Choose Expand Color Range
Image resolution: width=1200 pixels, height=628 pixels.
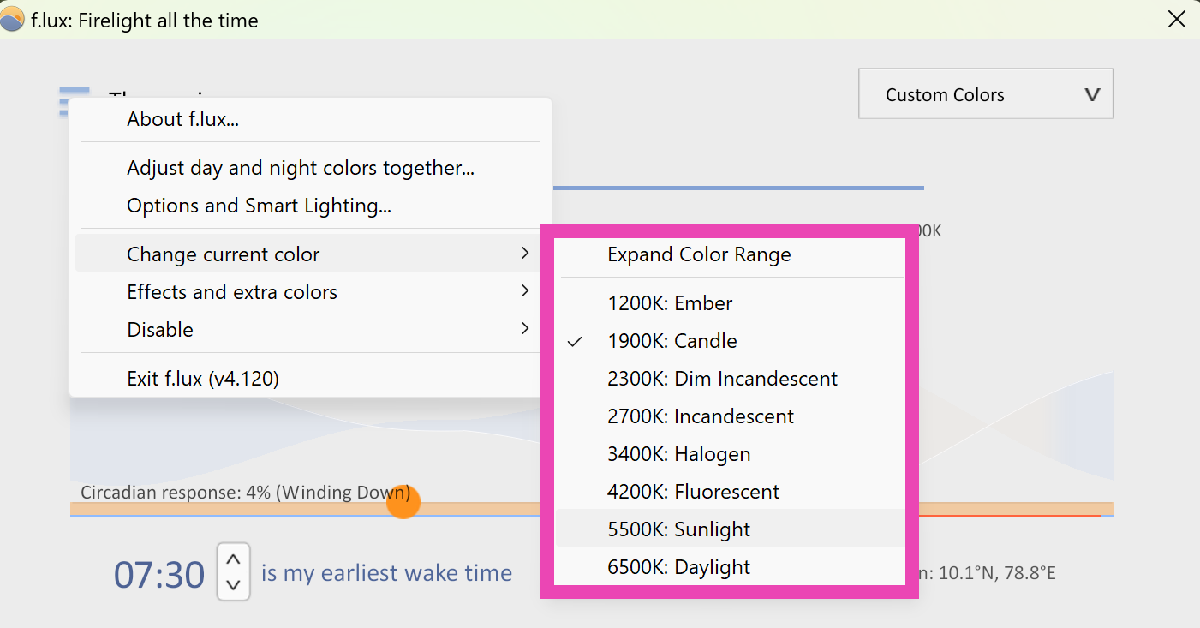(732, 254)
